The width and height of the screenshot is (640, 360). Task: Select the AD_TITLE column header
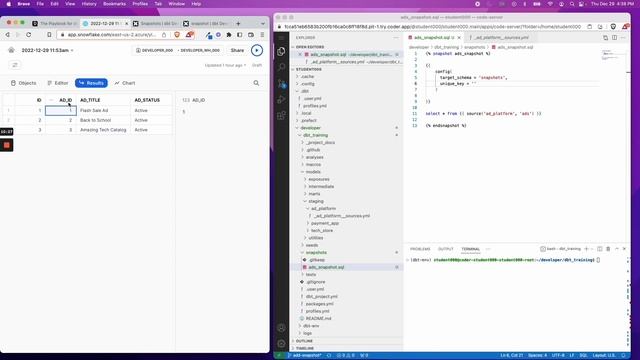click(x=90, y=100)
